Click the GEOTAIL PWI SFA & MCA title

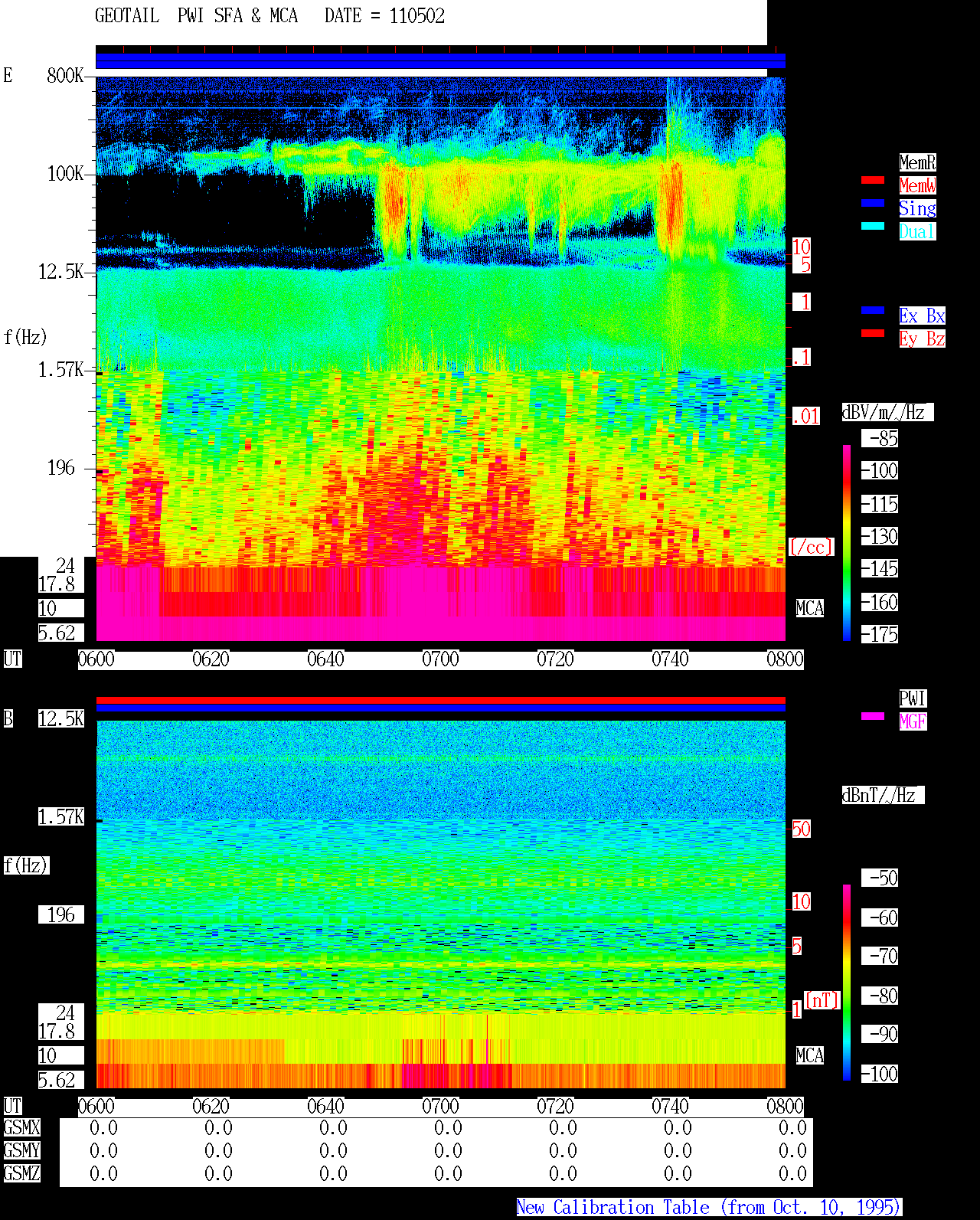point(196,16)
